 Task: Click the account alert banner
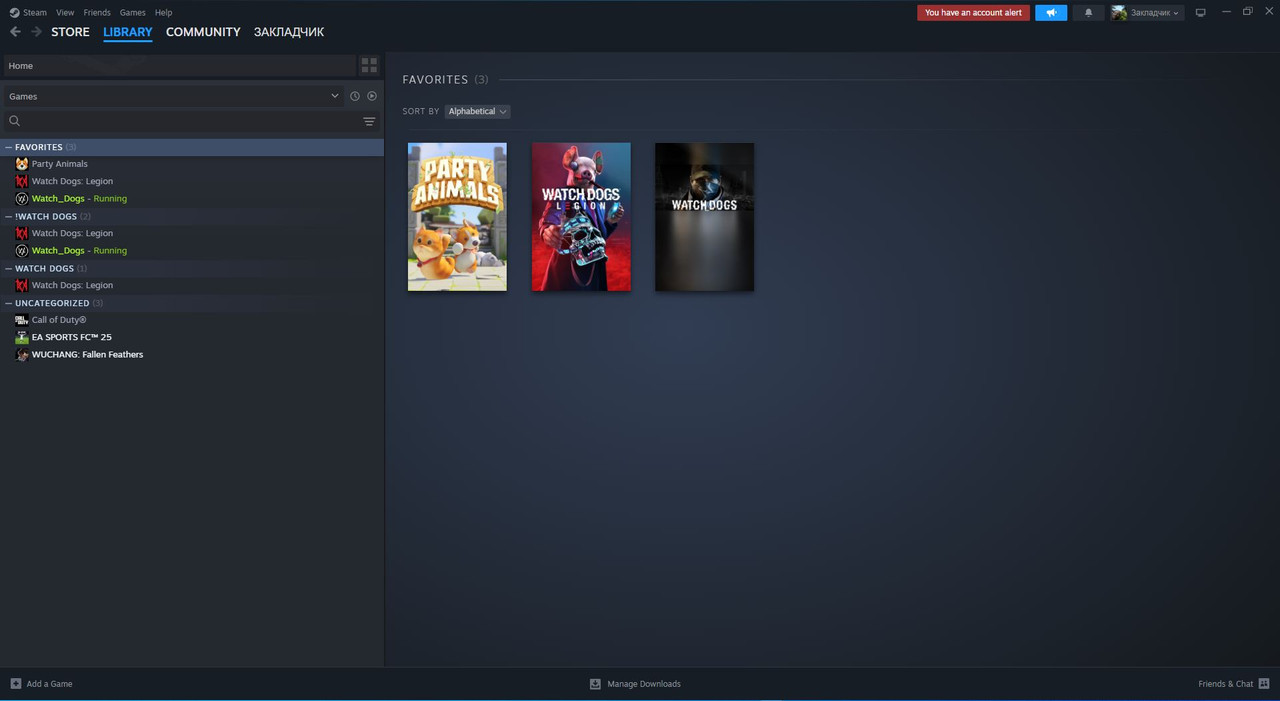click(x=973, y=13)
